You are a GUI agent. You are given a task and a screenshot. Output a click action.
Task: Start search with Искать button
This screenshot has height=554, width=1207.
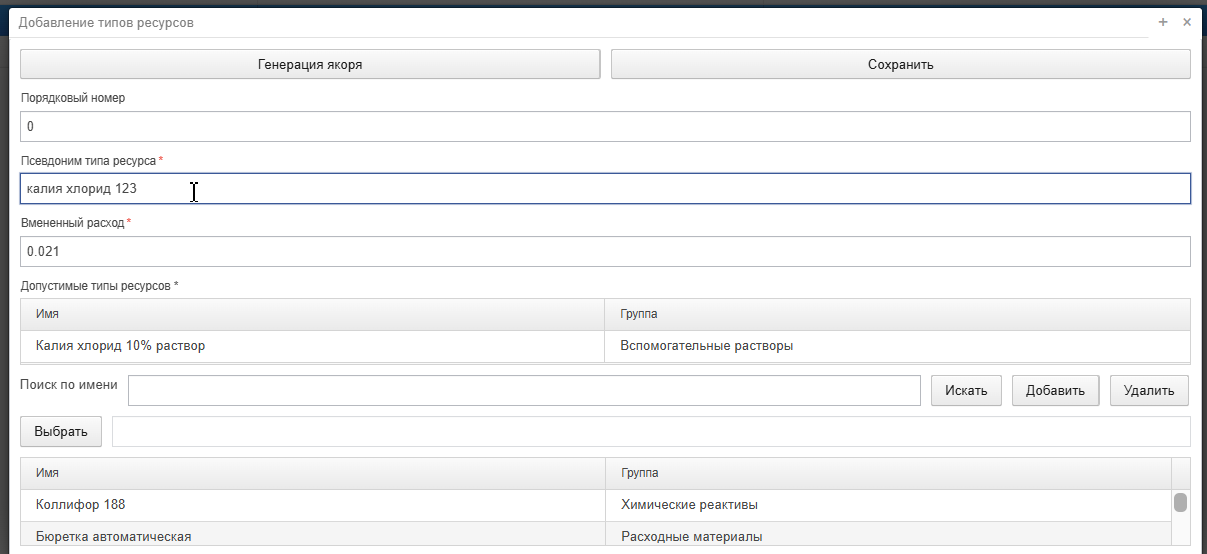coord(966,391)
